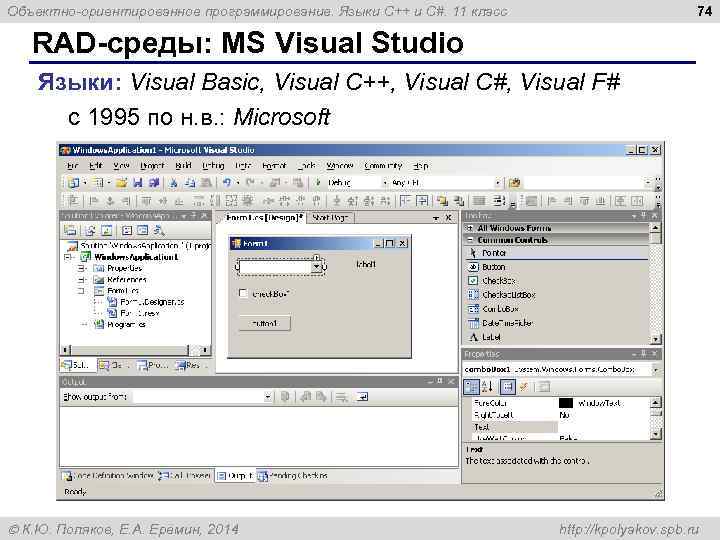
Task: Open the Community menu
Action: (383, 166)
